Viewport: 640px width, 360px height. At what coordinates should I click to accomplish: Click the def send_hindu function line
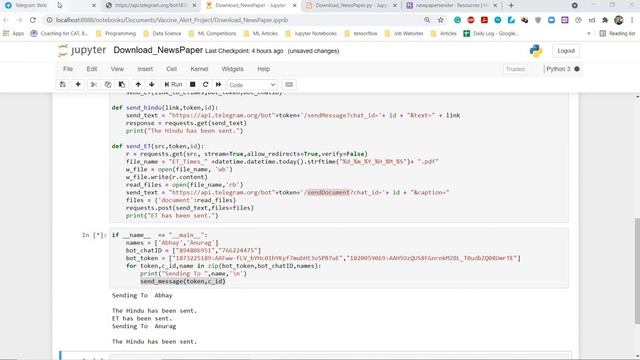coord(165,108)
